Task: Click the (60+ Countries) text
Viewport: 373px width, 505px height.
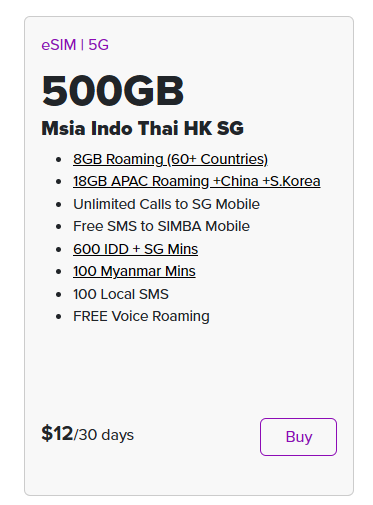Action: [x=217, y=159]
